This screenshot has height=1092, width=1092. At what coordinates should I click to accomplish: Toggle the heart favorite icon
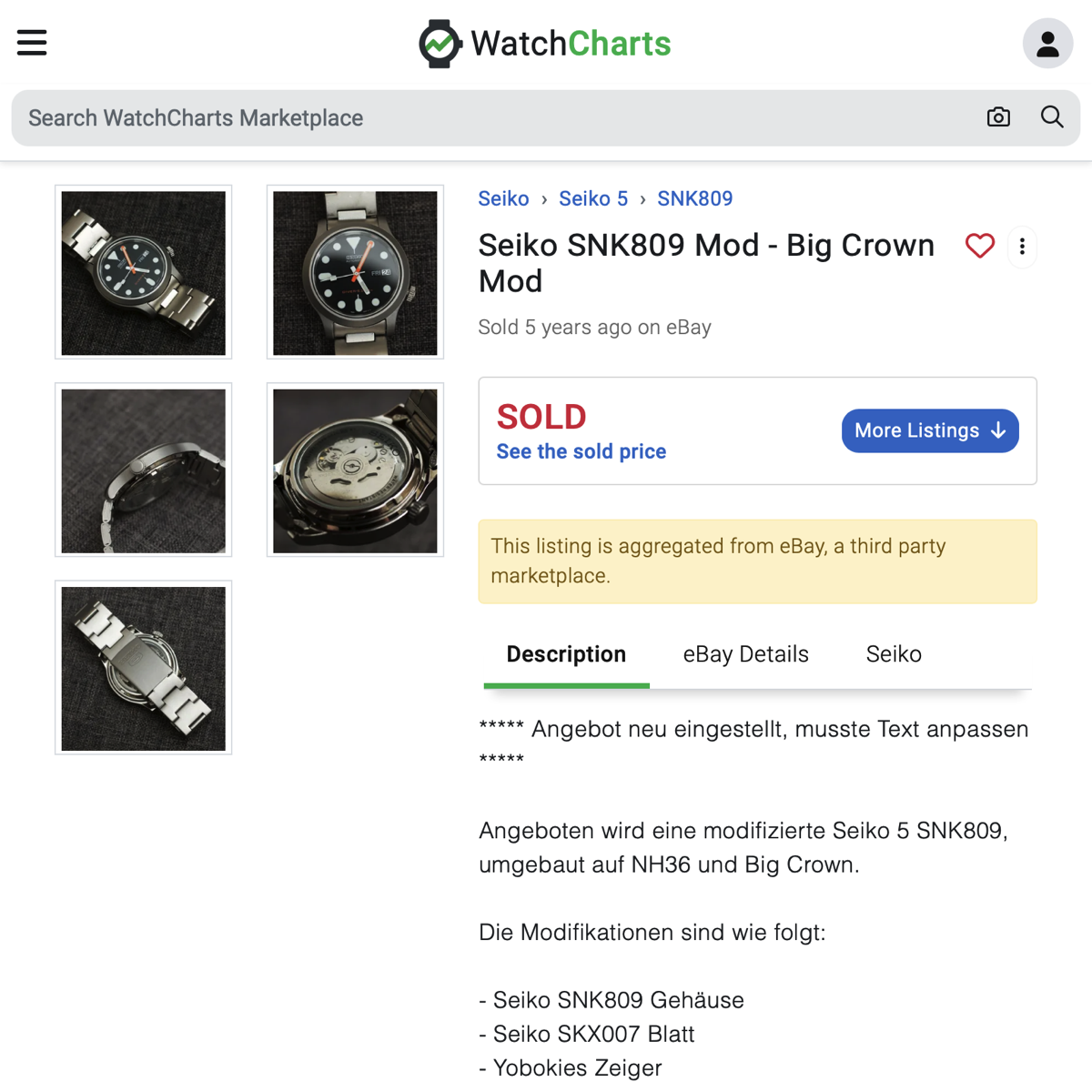pos(979,246)
